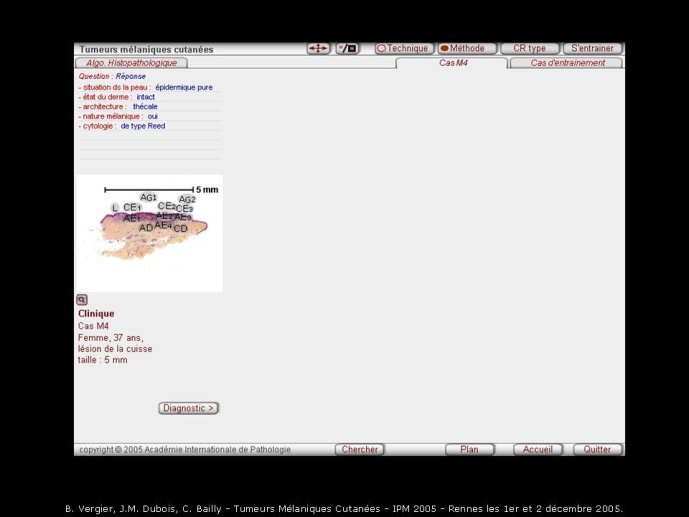Viewport: 689px width, 517px height.
Task: Switch to Algo. Histopathologique tab
Action: [x=131, y=63]
